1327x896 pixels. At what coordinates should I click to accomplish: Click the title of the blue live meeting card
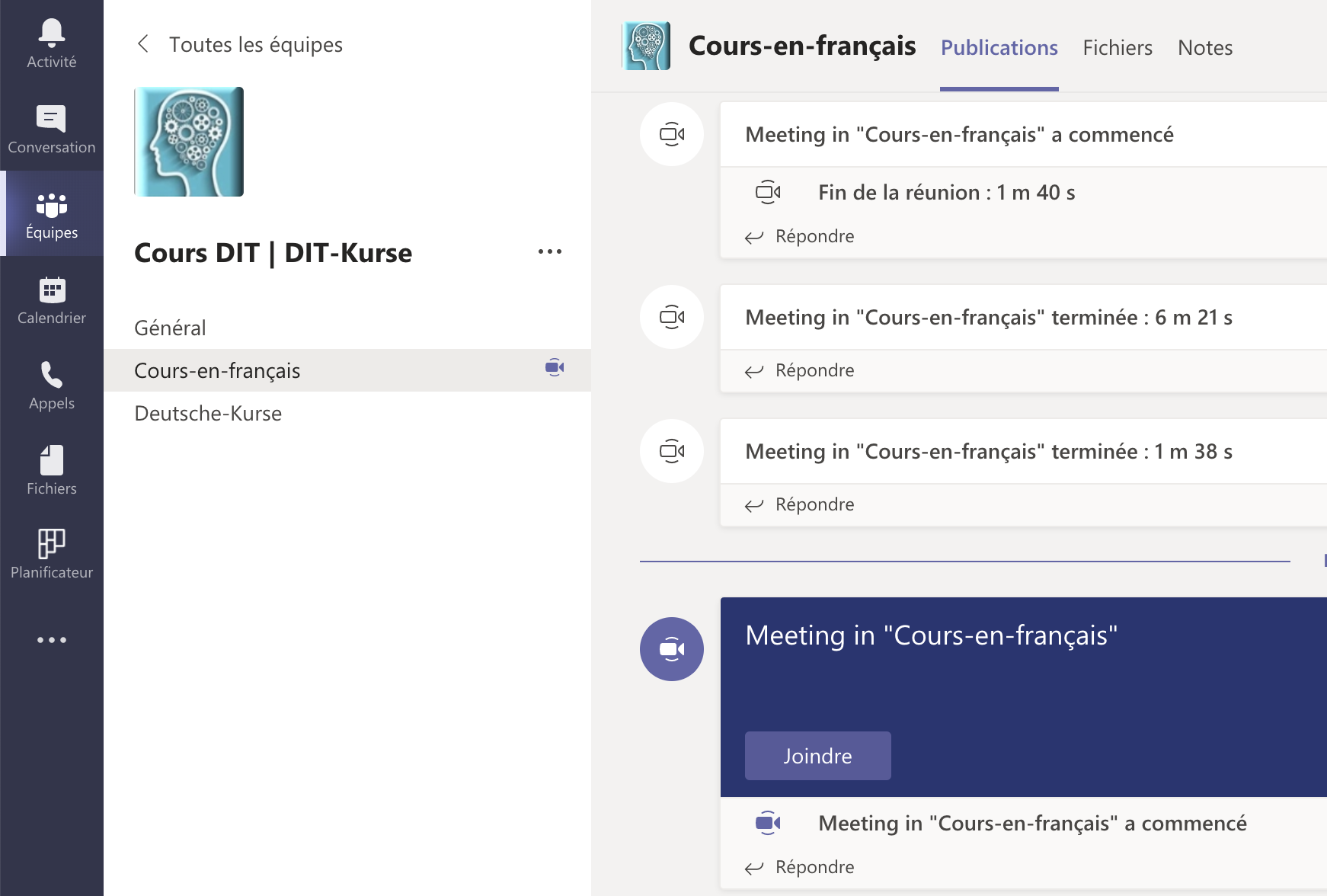(931, 635)
